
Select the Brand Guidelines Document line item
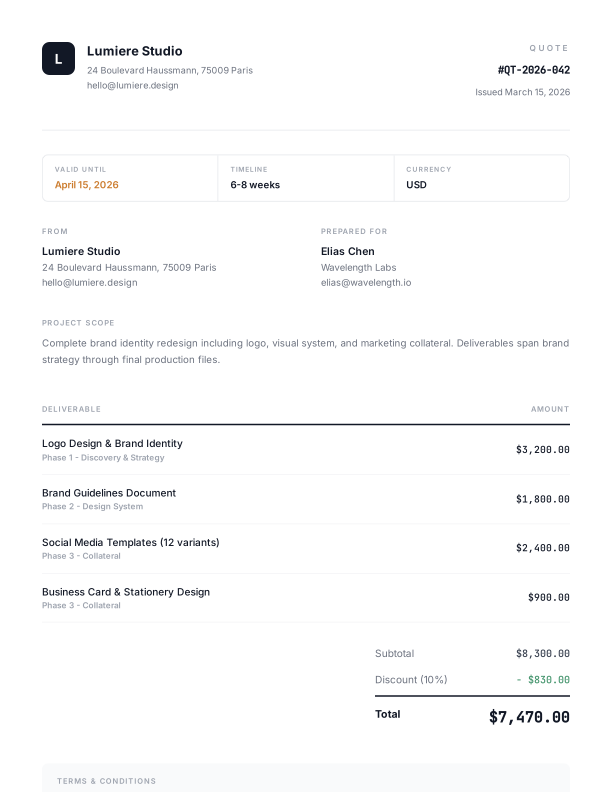click(109, 493)
